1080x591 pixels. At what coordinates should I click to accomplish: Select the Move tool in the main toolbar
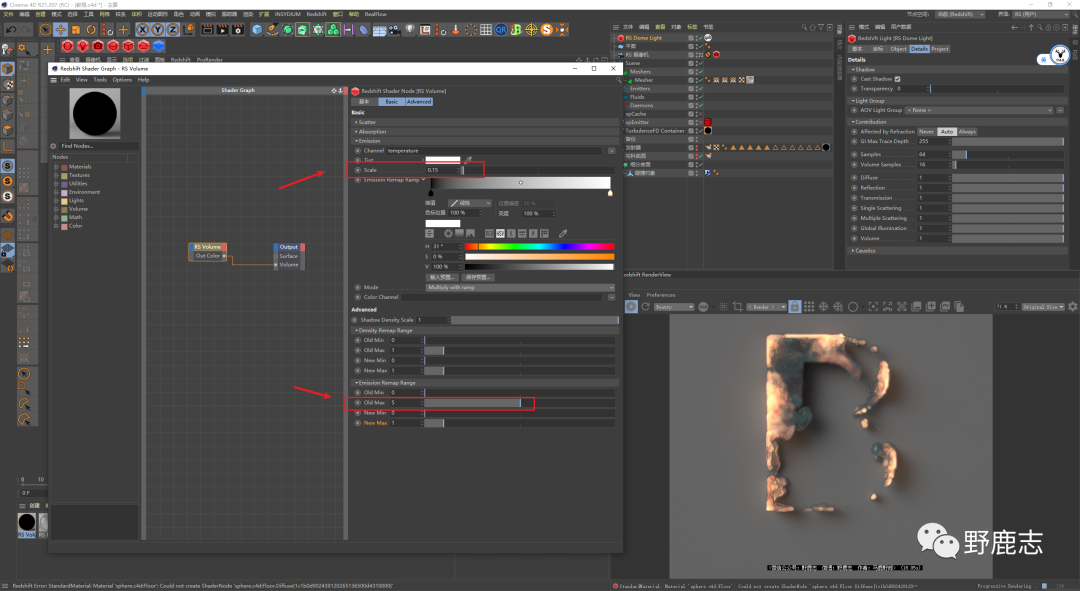click(x=61, y=30)
